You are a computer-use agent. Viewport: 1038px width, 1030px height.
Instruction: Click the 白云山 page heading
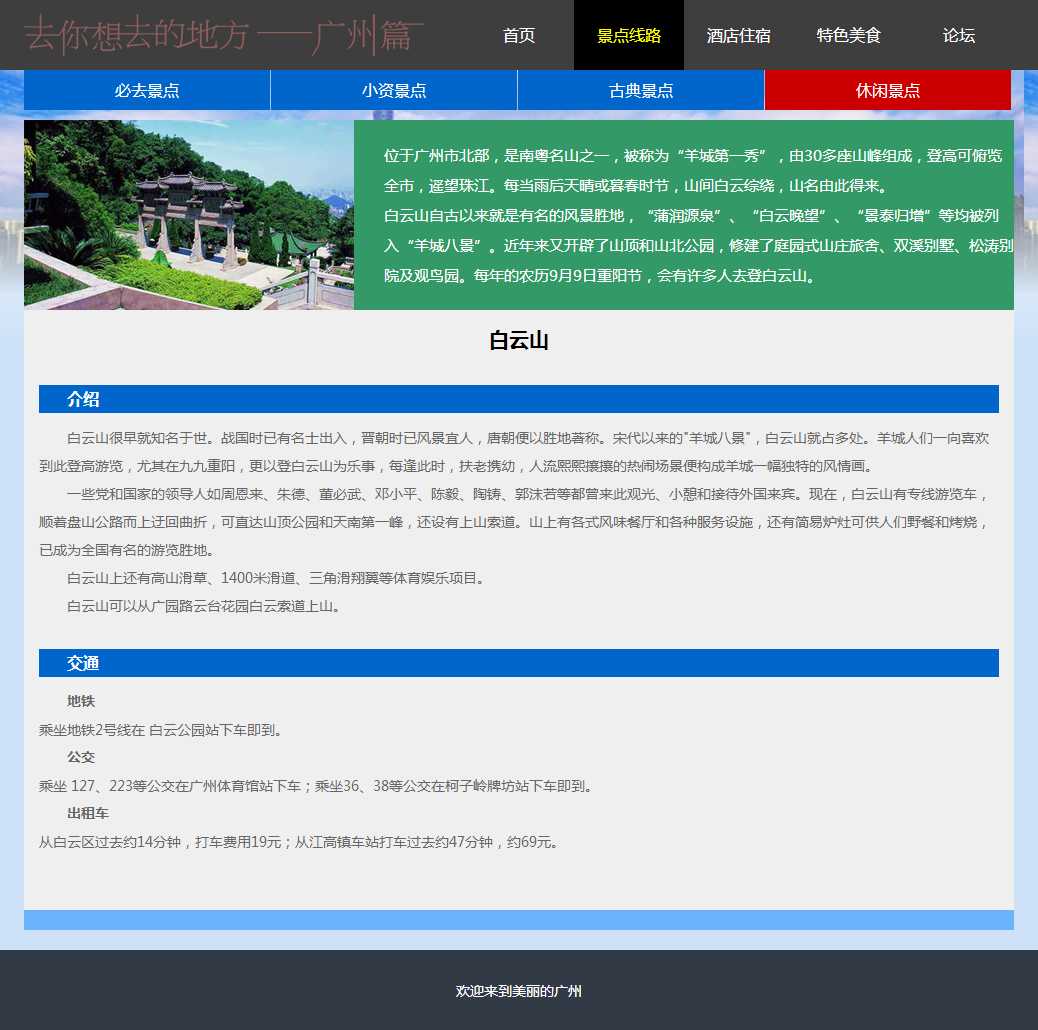click(519, 341)
